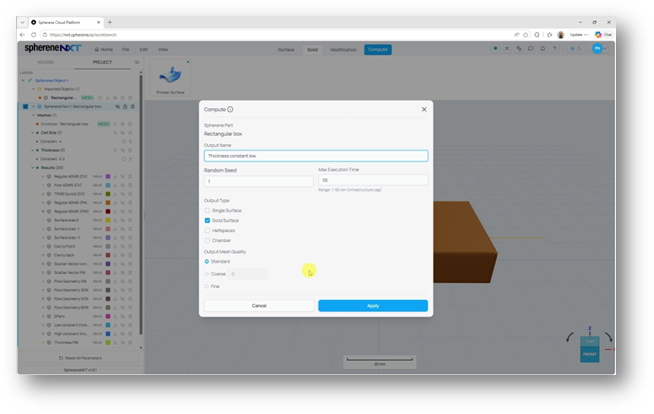Collapse the Cell Size group
Viewport: 654px width, 414px height.
click(33, 133)
